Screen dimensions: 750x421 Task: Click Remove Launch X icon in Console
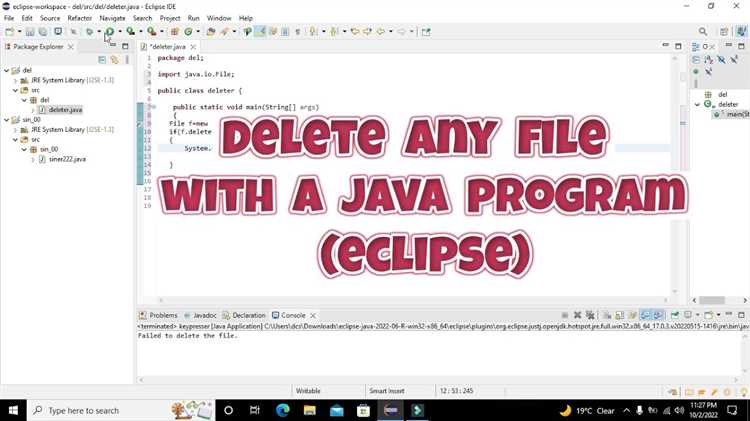coord(577,315)
